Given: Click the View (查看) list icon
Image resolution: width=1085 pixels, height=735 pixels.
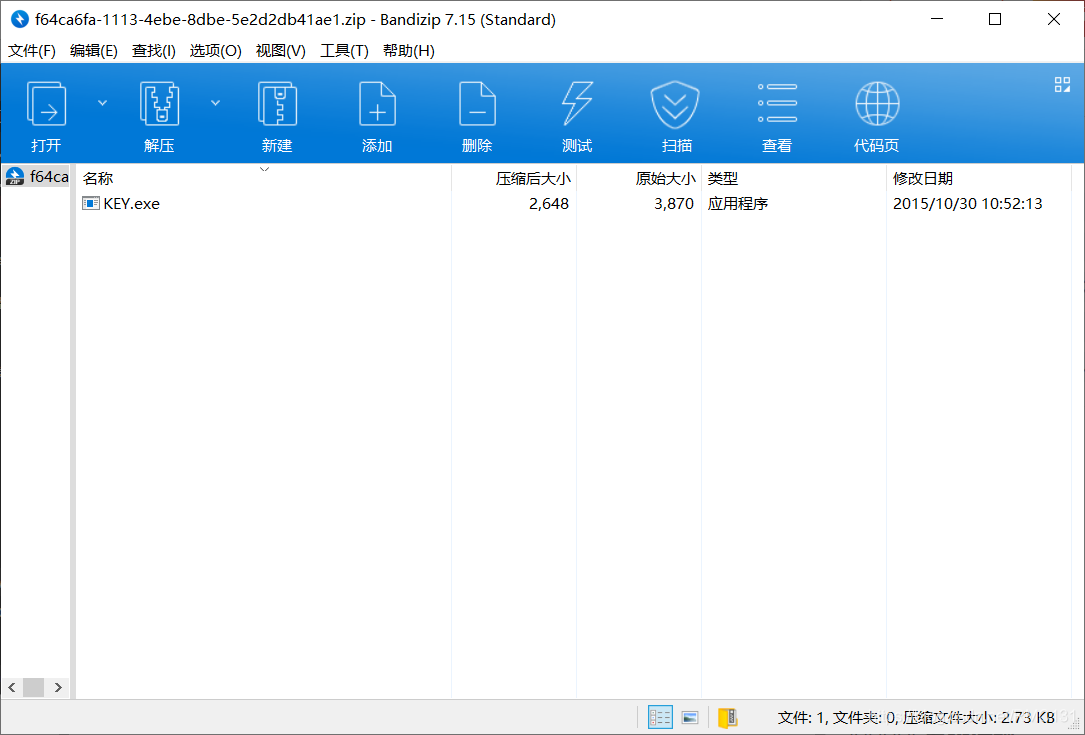Looking at the screenshot, I should [x=777, y=103].
